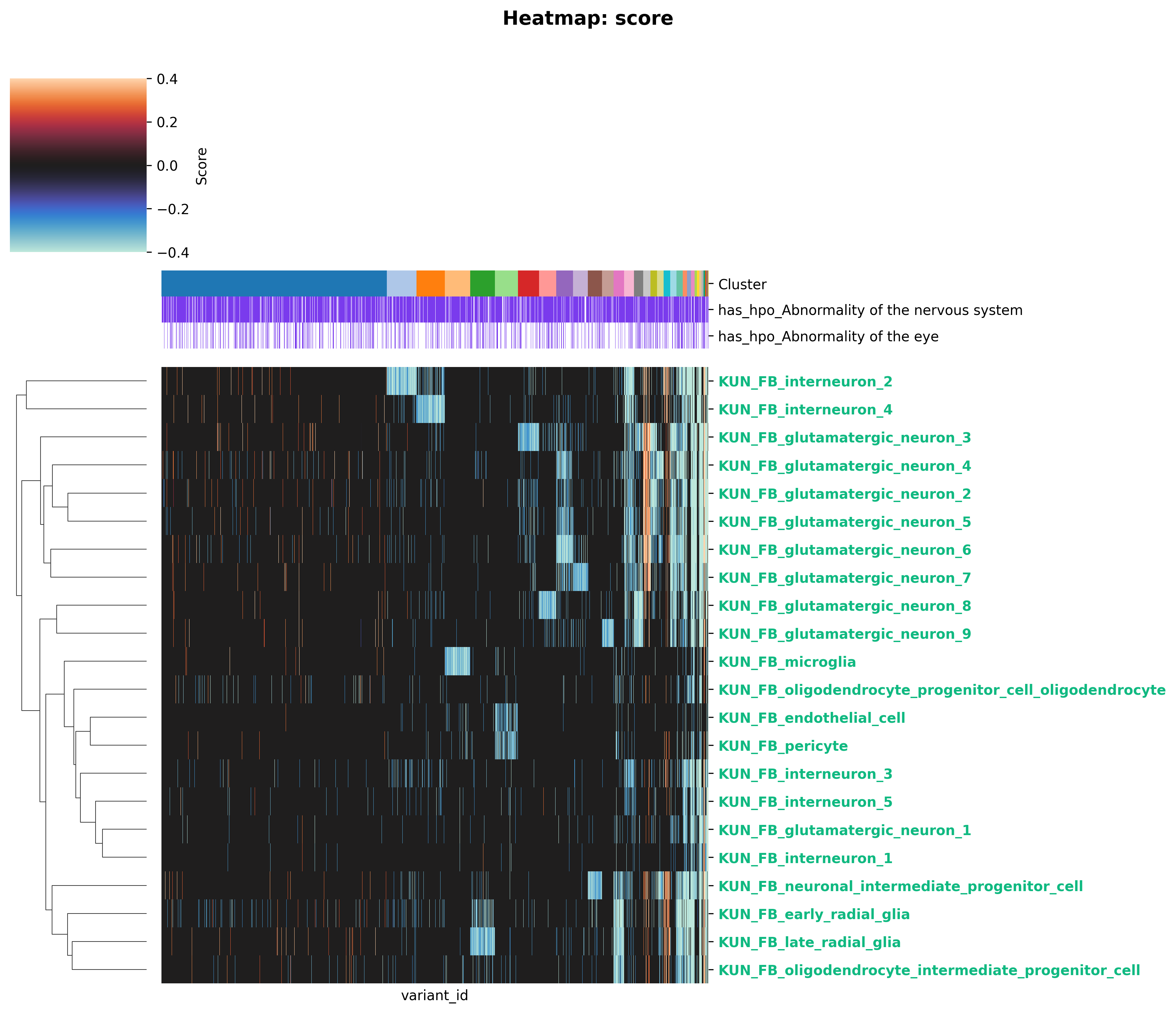Click the KUN_FB_glutamatergic_neuron_9 row label
Image resolution: width=1176 pixels, height=1013 pixels.
click(844, 634)
